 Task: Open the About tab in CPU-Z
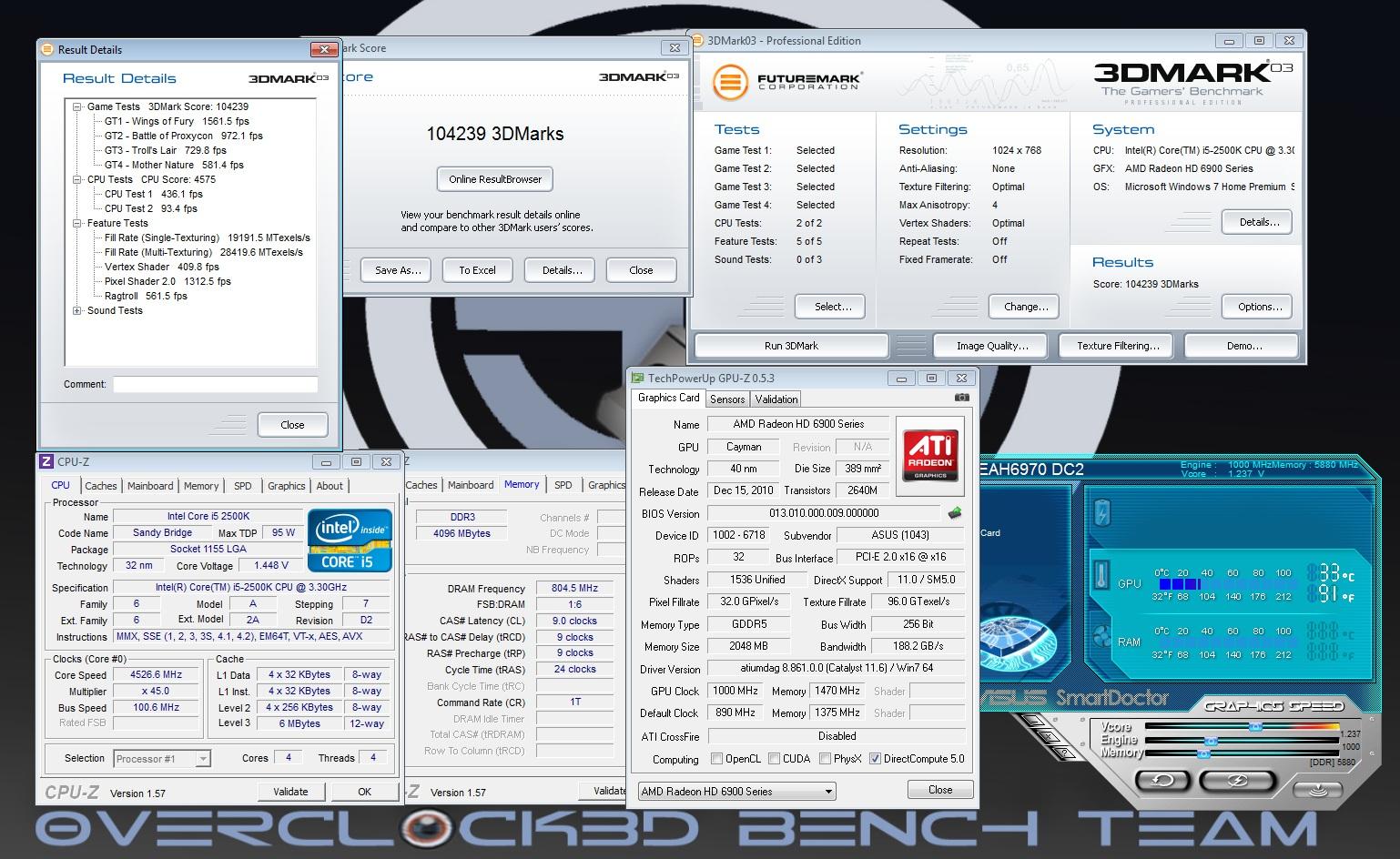coord(330,486)
